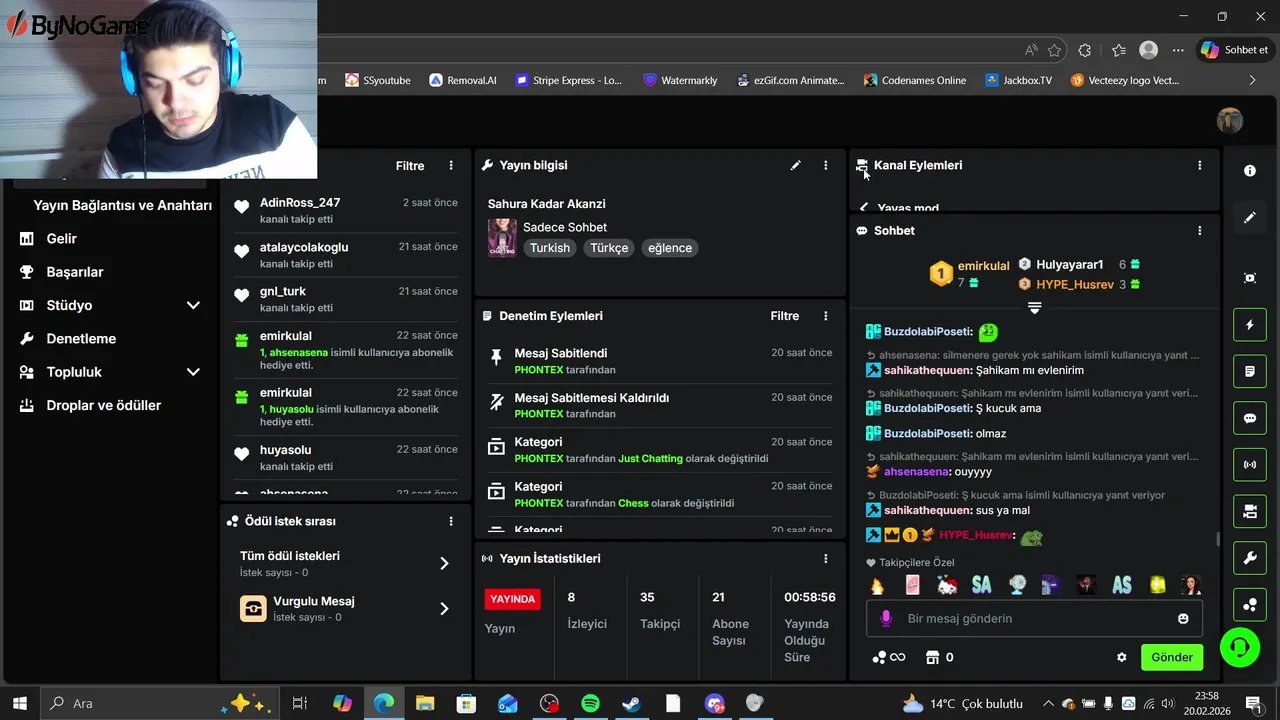
Task: Click the YAYINDA live status badge
Action: pos(512,598)
